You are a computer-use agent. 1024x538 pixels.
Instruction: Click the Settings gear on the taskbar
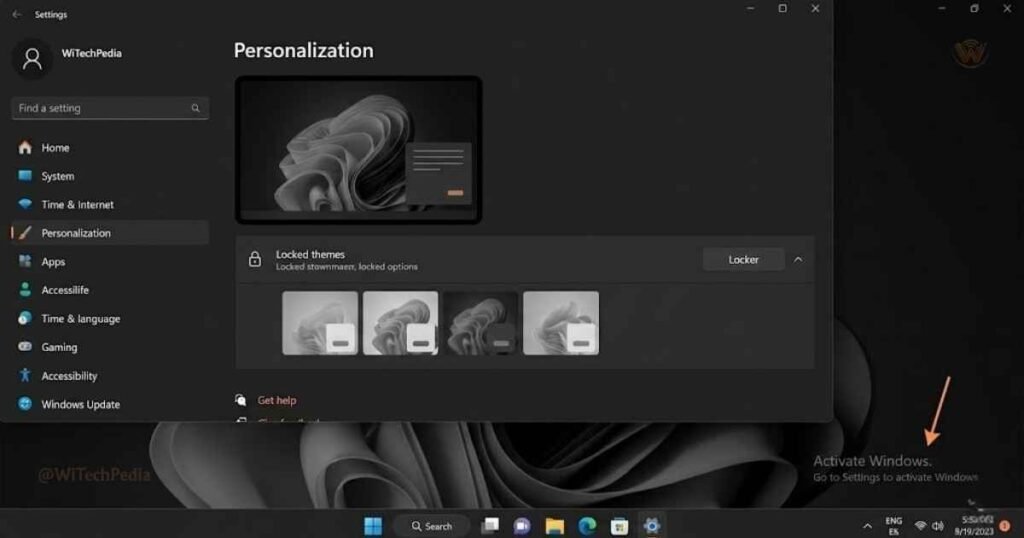[652, 526]
